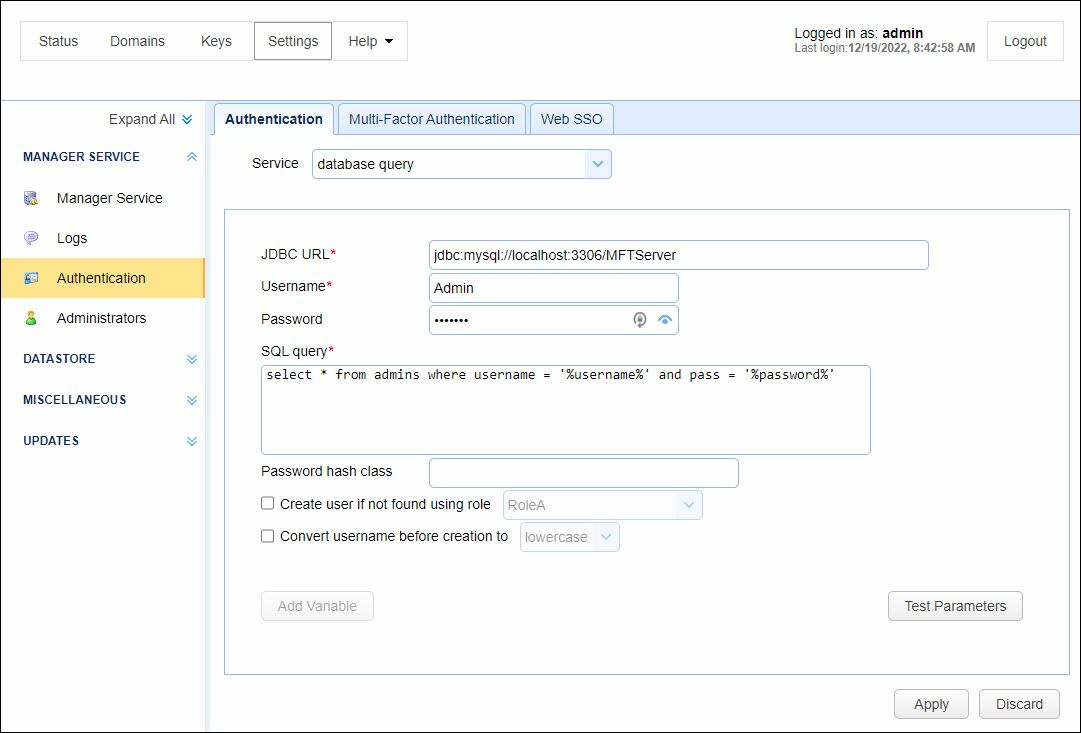Expand the DATASTORE section

(192, 359)
